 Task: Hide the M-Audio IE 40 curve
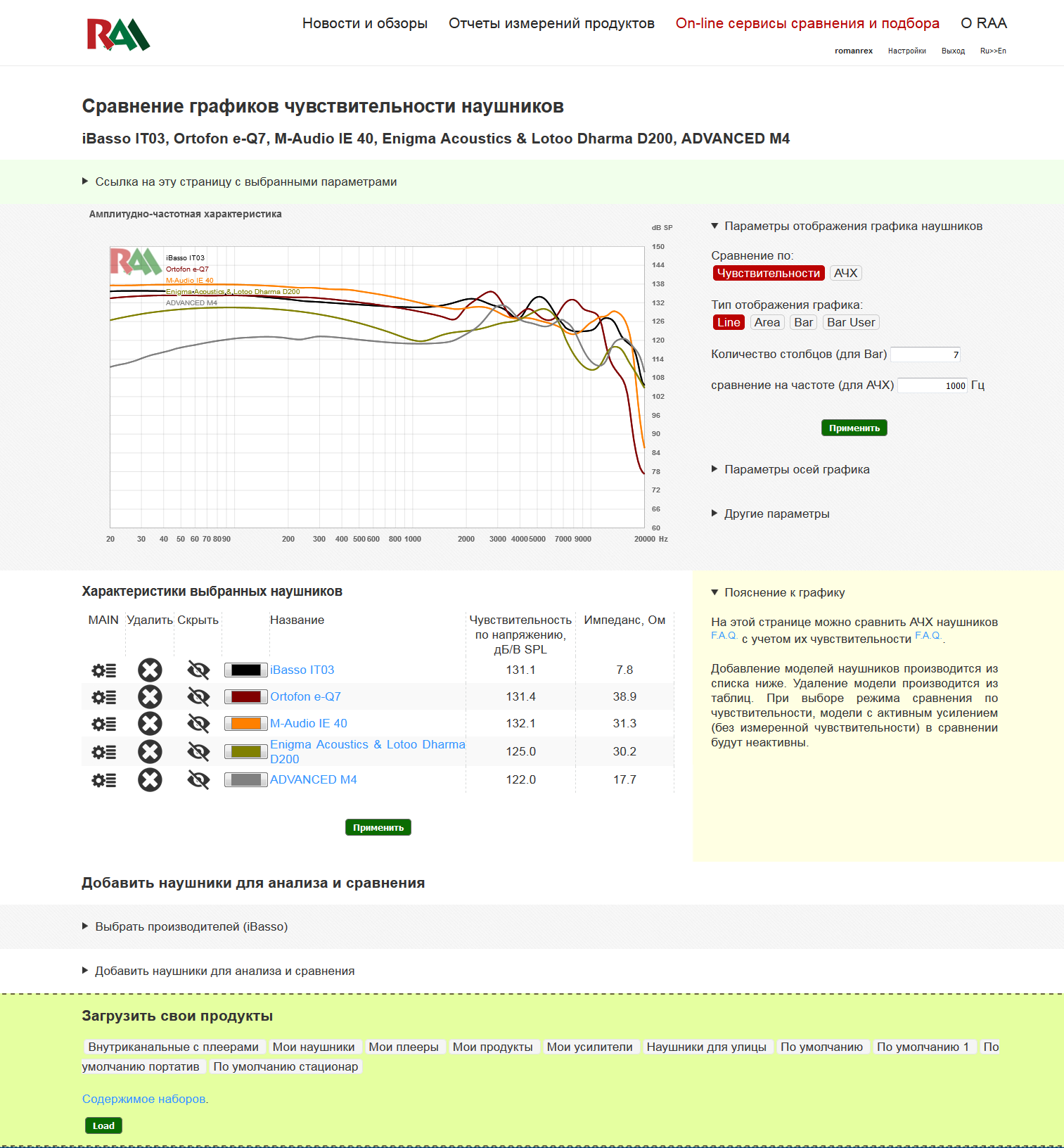click(x=198, y=724)
